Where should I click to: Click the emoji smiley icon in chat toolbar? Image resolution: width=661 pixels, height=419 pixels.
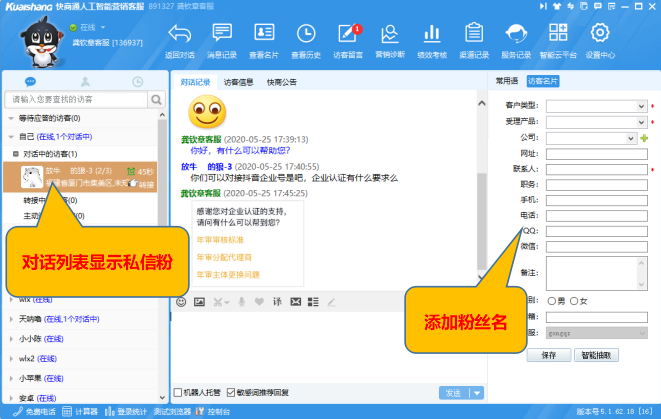182,301
